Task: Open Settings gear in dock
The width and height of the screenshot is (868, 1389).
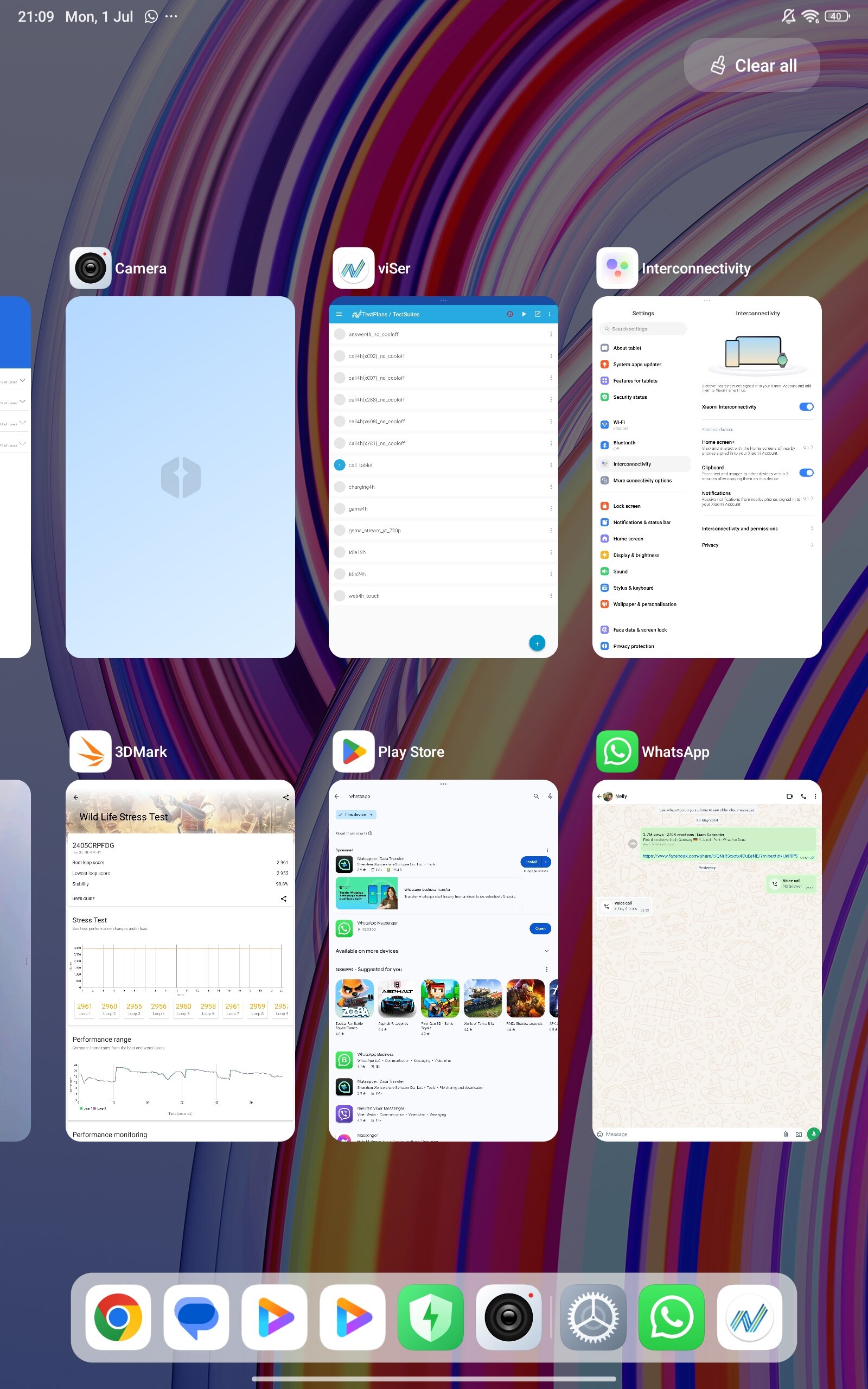Action: click(x=593, y=1317)
